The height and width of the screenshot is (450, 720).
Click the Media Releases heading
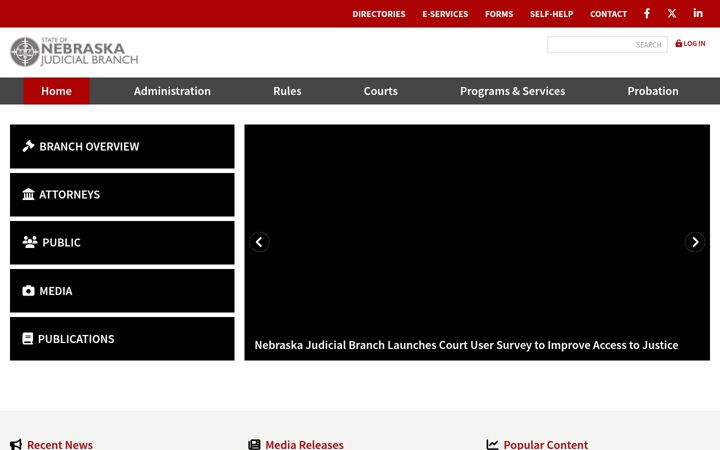tap(304, 444)
